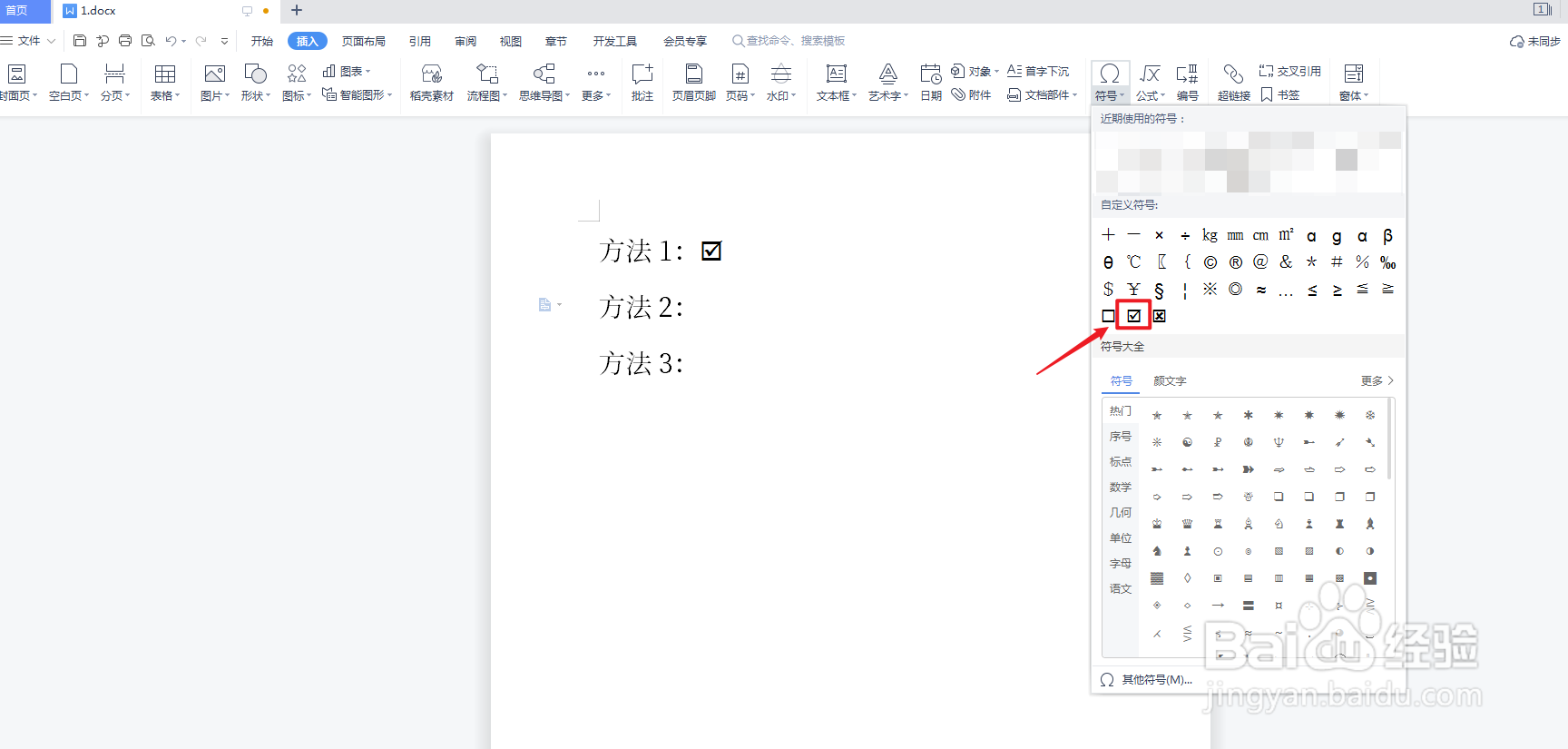Switch to the 审阅 ribbon tab

click(465, 41)
